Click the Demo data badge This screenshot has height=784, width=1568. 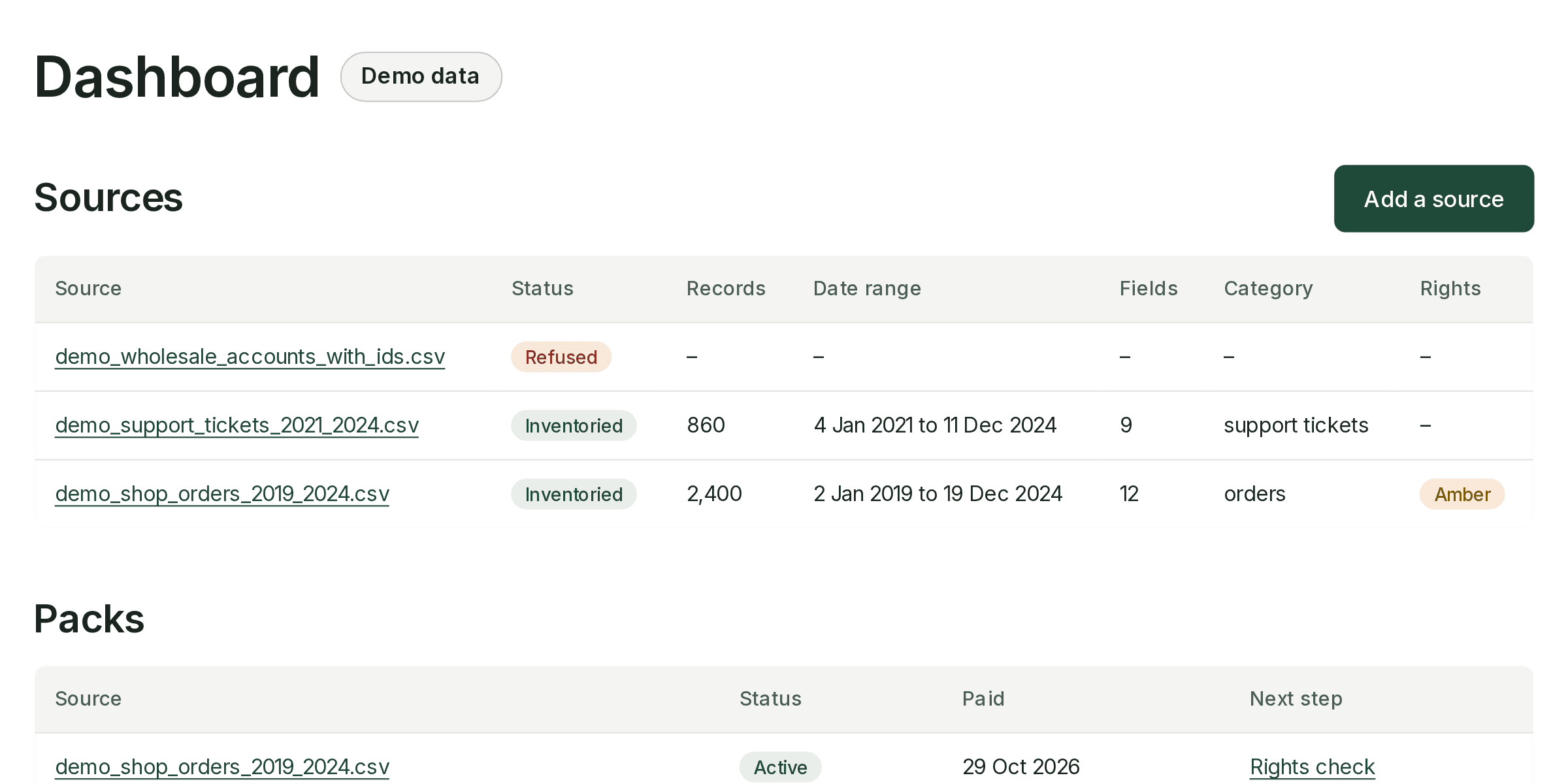click(421, 76)
